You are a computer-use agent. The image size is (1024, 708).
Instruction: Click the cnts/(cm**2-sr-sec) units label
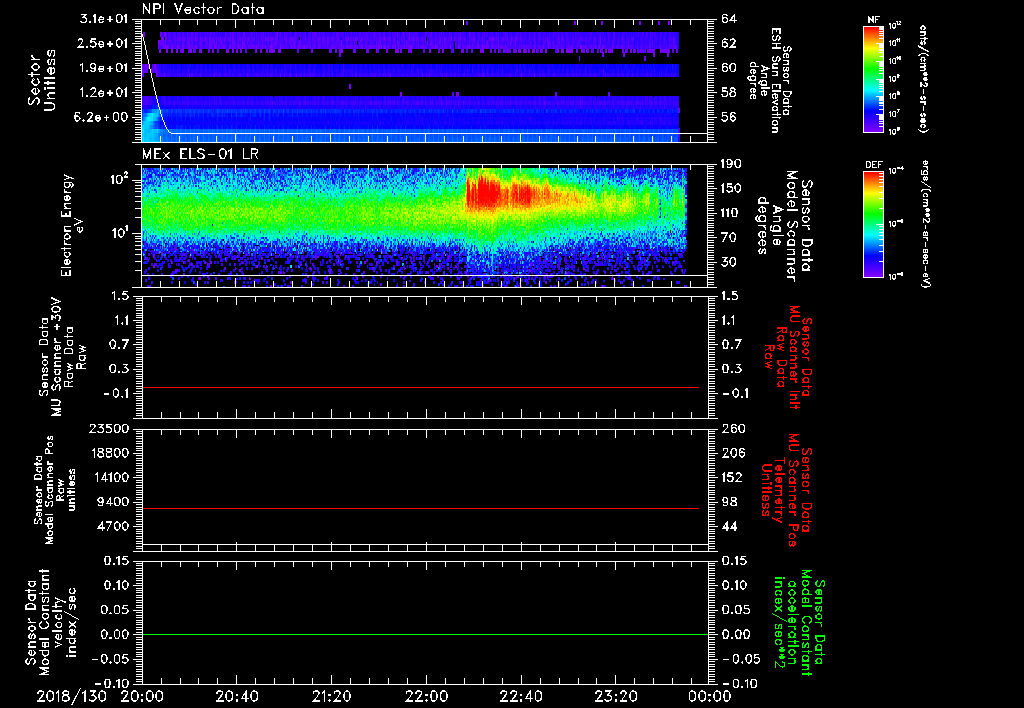click(923, 78)
